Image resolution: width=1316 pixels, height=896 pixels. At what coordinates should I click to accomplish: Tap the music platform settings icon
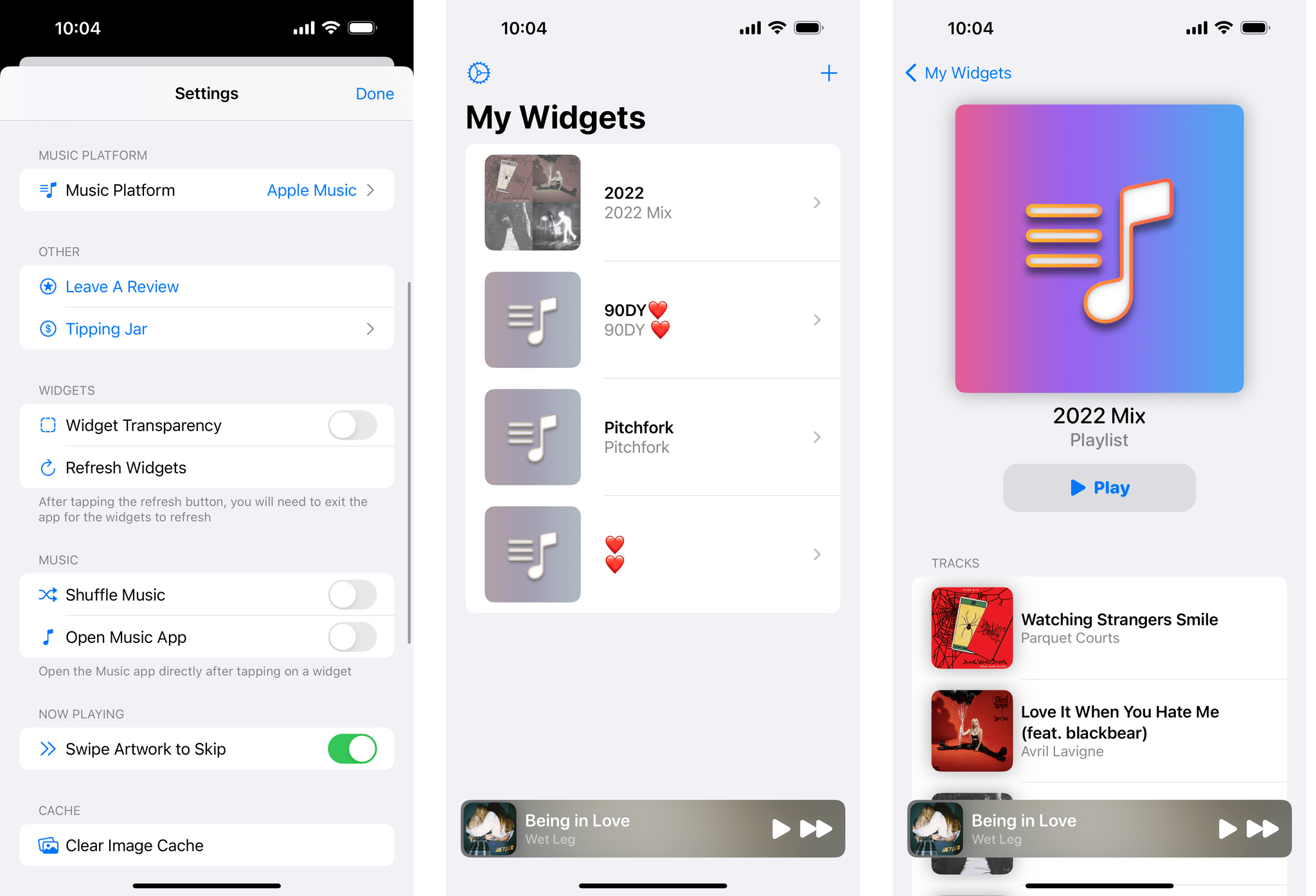coord(47,191)
